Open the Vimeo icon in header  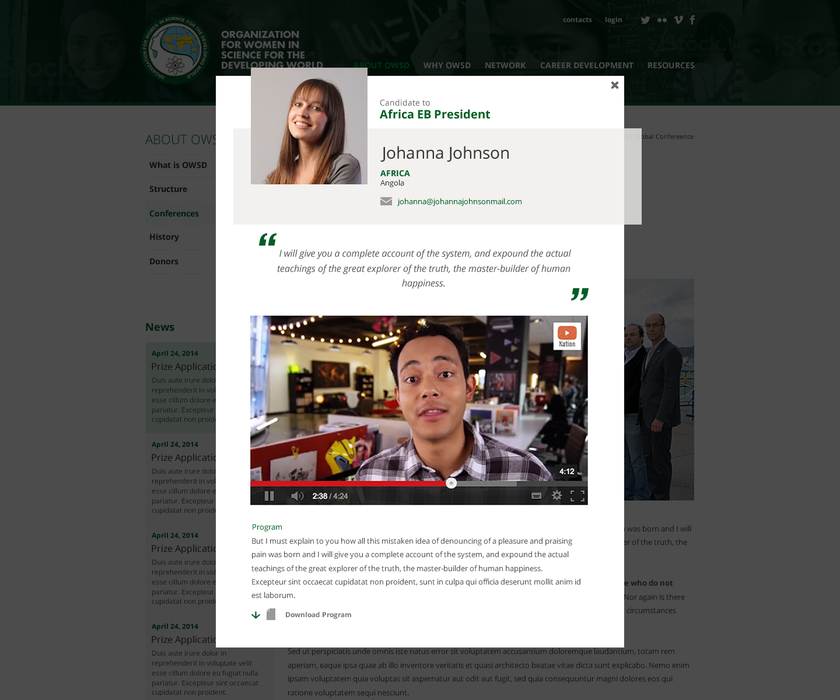678,20
